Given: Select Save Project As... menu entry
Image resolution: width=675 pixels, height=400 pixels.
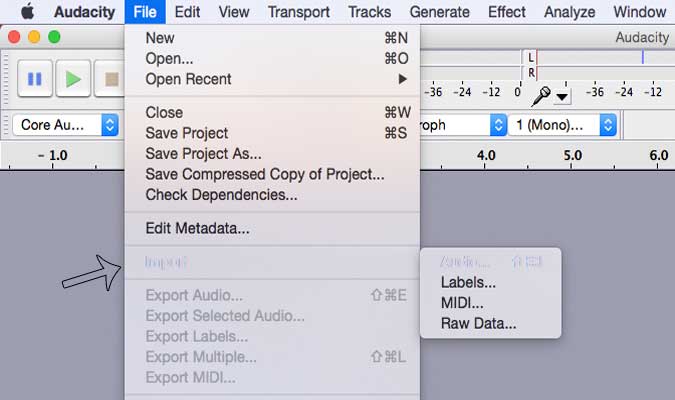Looking at the screenshot, I should (272, 154).
